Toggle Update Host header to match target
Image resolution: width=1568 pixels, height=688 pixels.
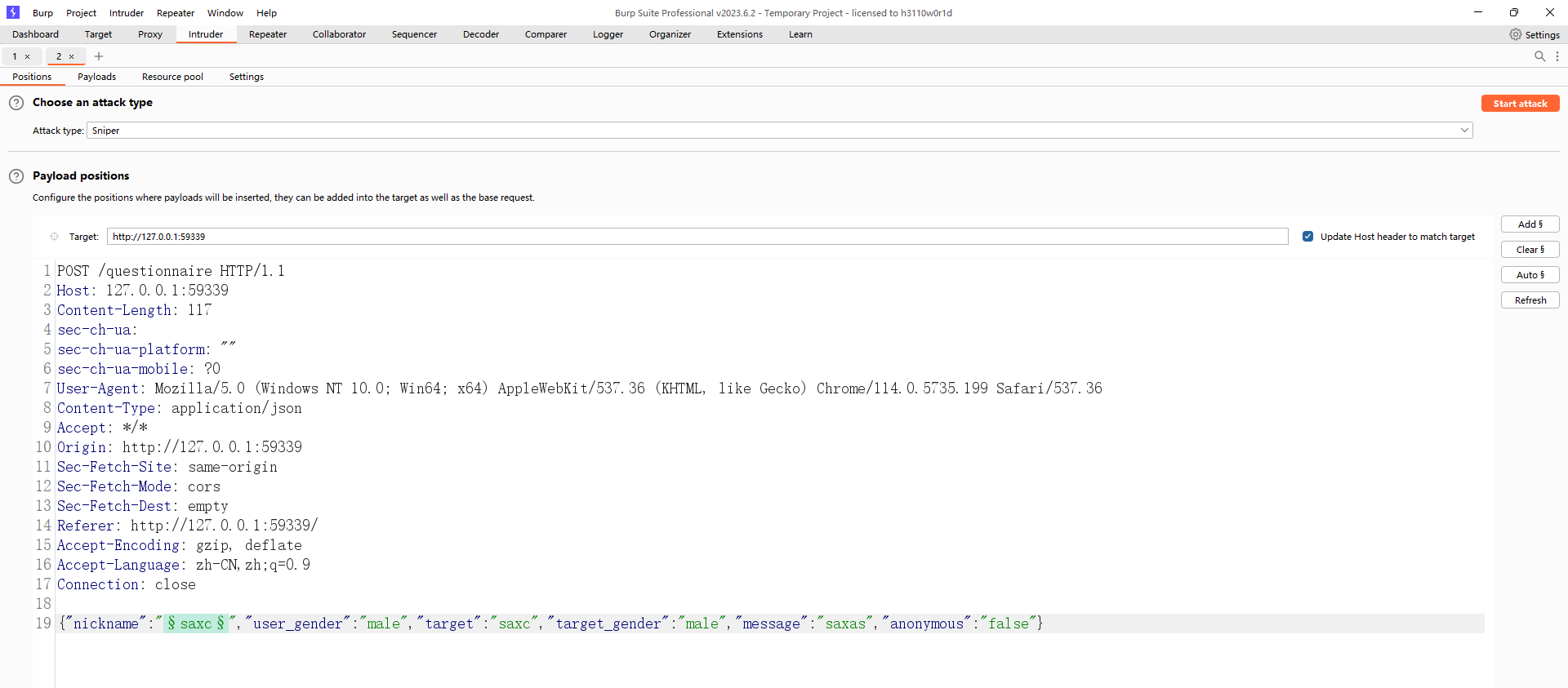(x=1307, y=237)
